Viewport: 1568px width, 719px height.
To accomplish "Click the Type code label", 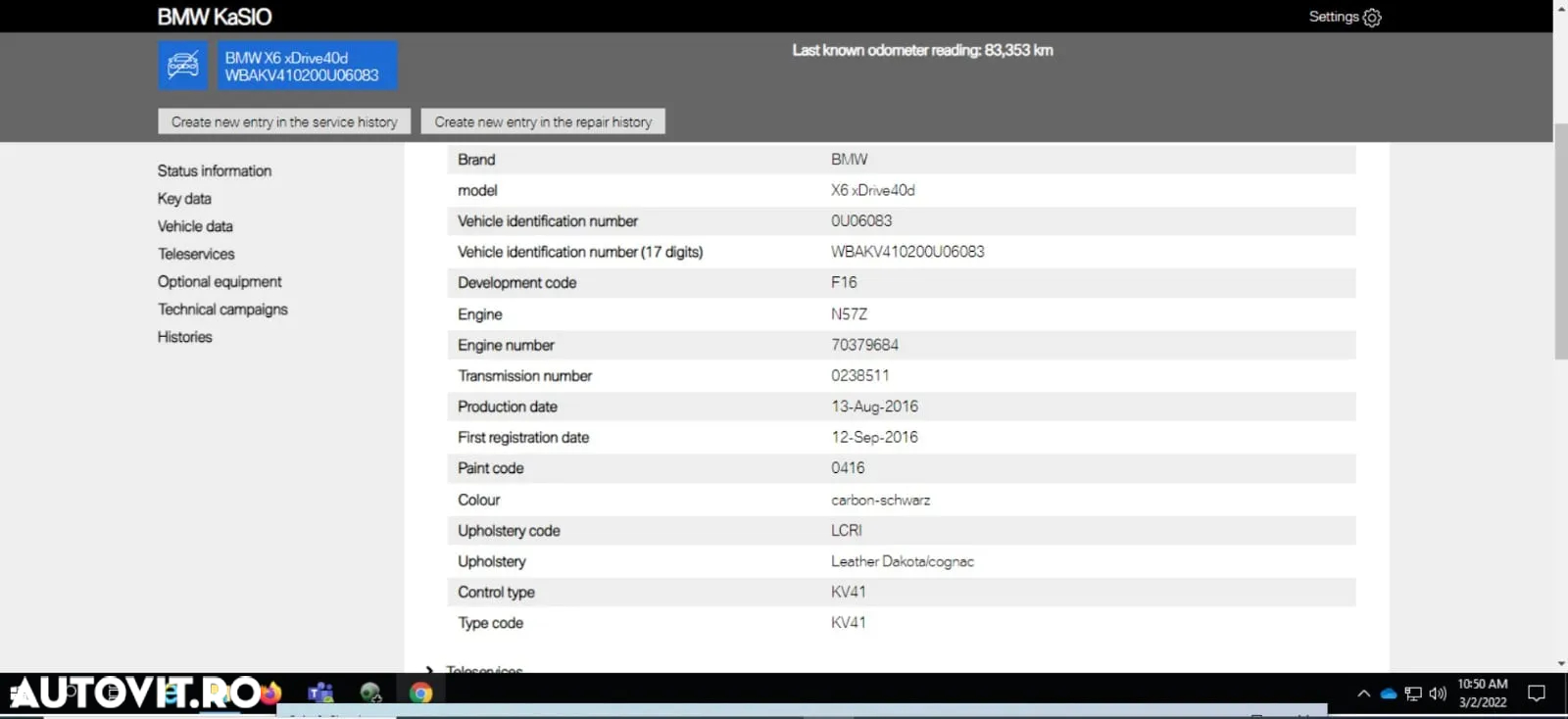I will (x=490, y=623).
